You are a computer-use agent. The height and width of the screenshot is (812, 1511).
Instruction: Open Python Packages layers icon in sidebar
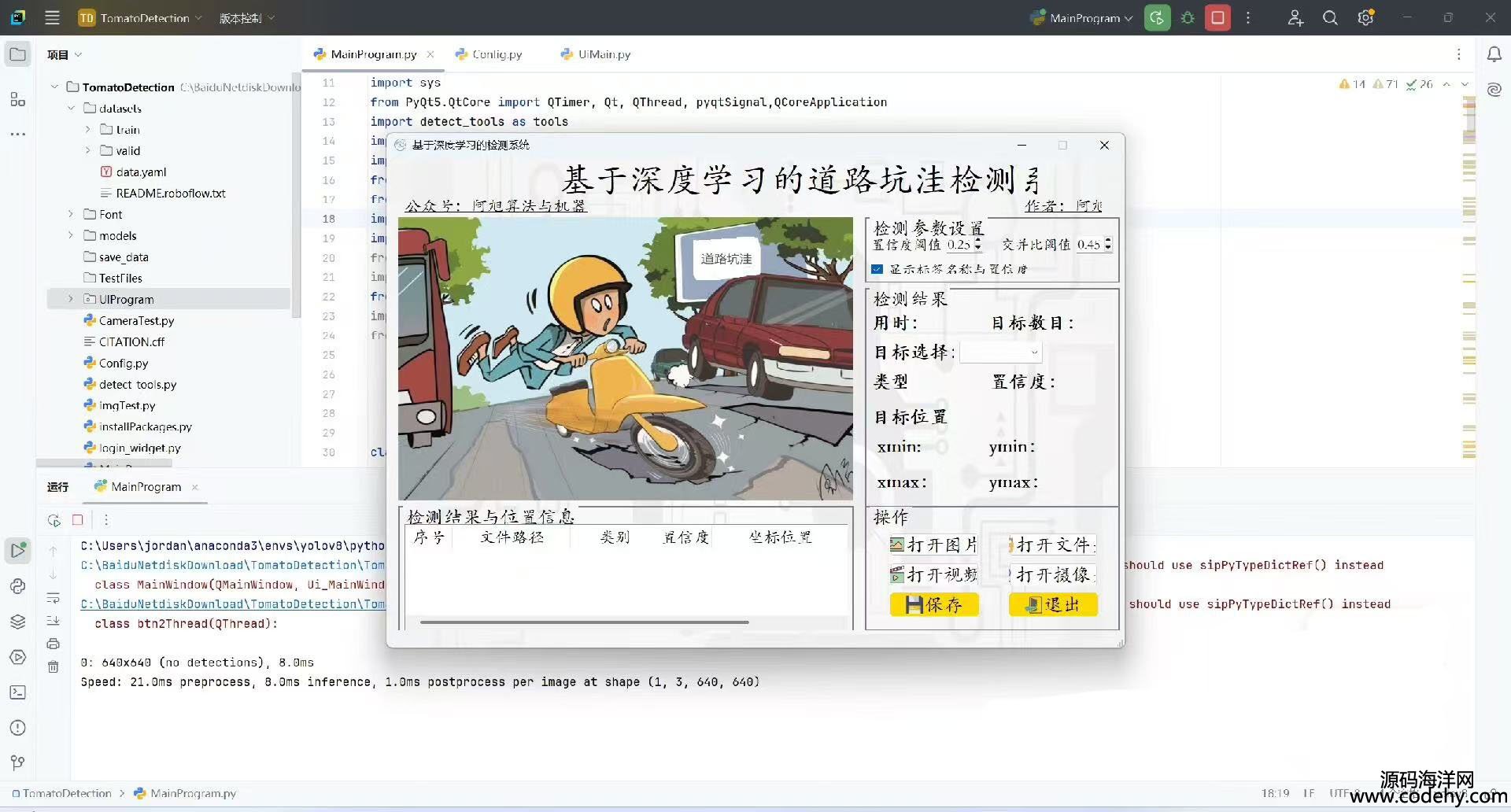pos(17,622)
